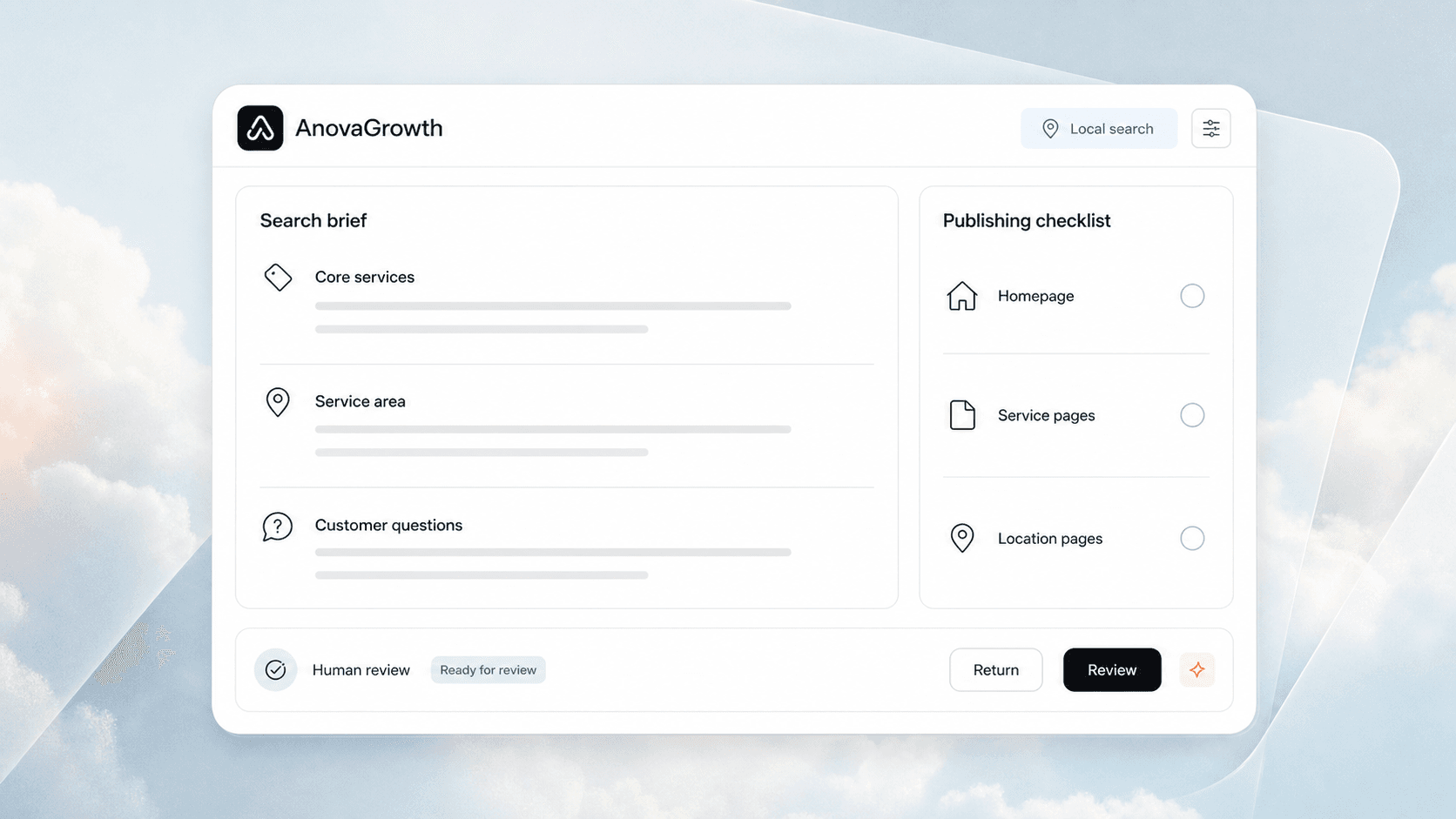This screenshot has width=1456, height=819.
Task: Click the Publishing checklist title
Action: click(x=1027, y=220)
